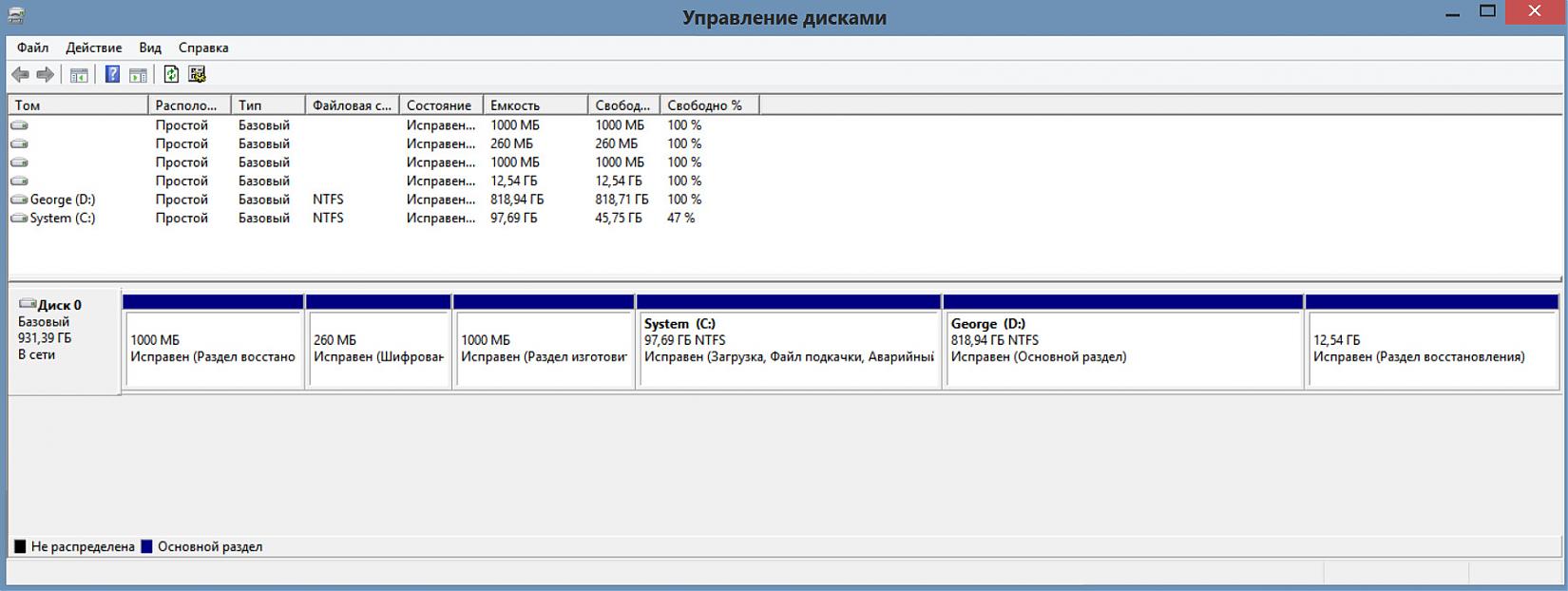Open the disk settings toolbar icon with gear
Image resolution: width=1568 pixels, height=591 pixels.
[x=197, y=74]
